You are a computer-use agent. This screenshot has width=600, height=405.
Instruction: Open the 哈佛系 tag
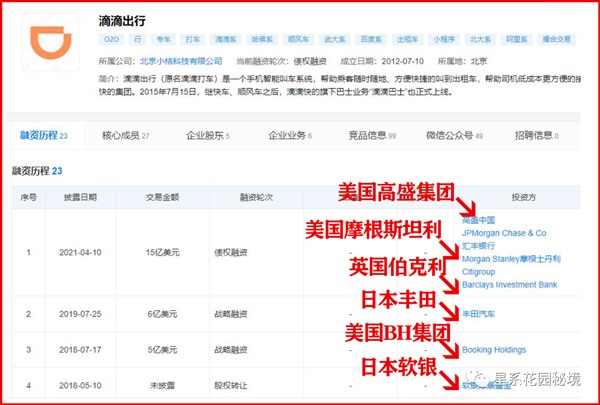tap(262, 39)
